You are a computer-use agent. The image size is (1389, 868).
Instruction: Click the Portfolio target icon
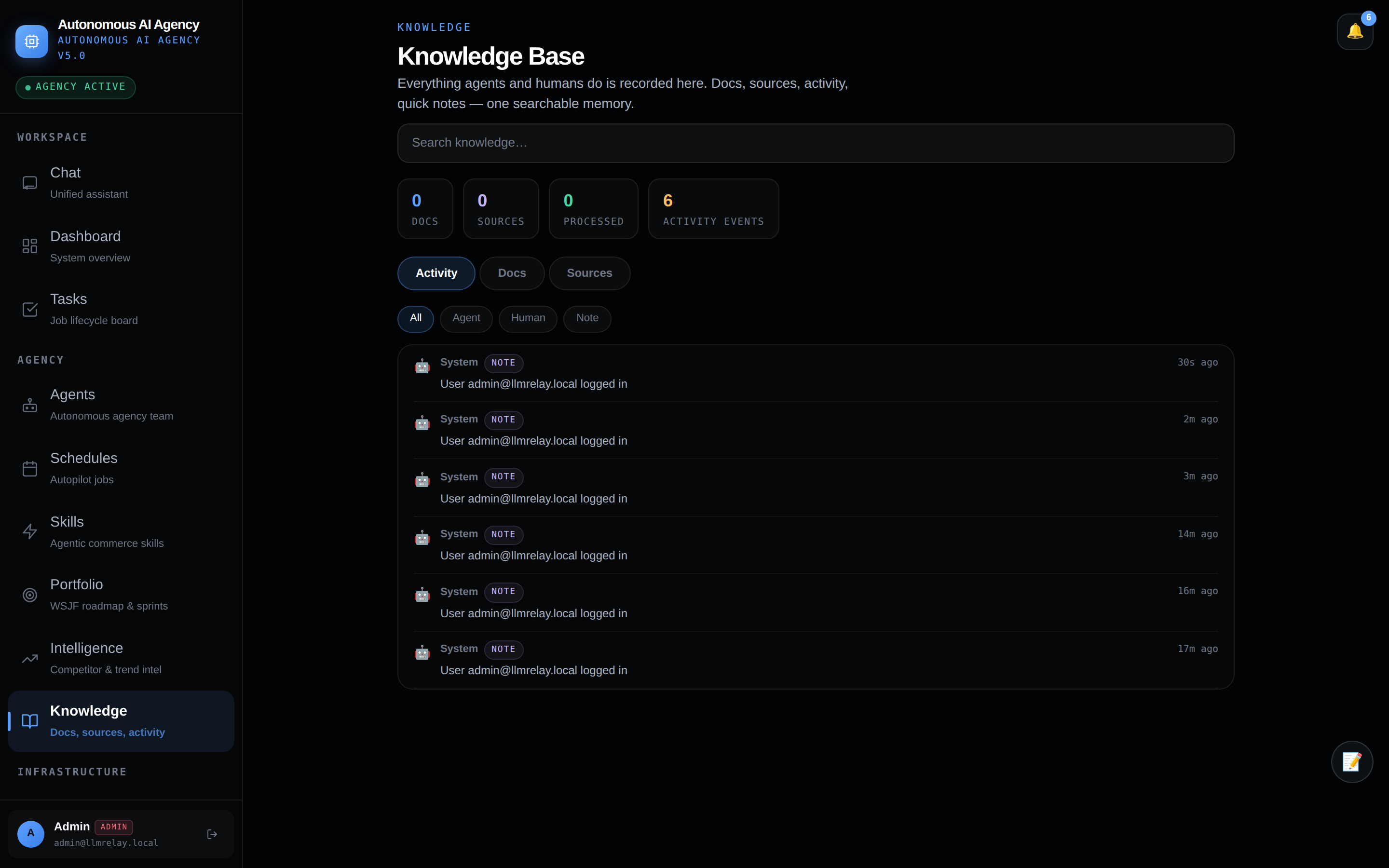coord(30,595)
